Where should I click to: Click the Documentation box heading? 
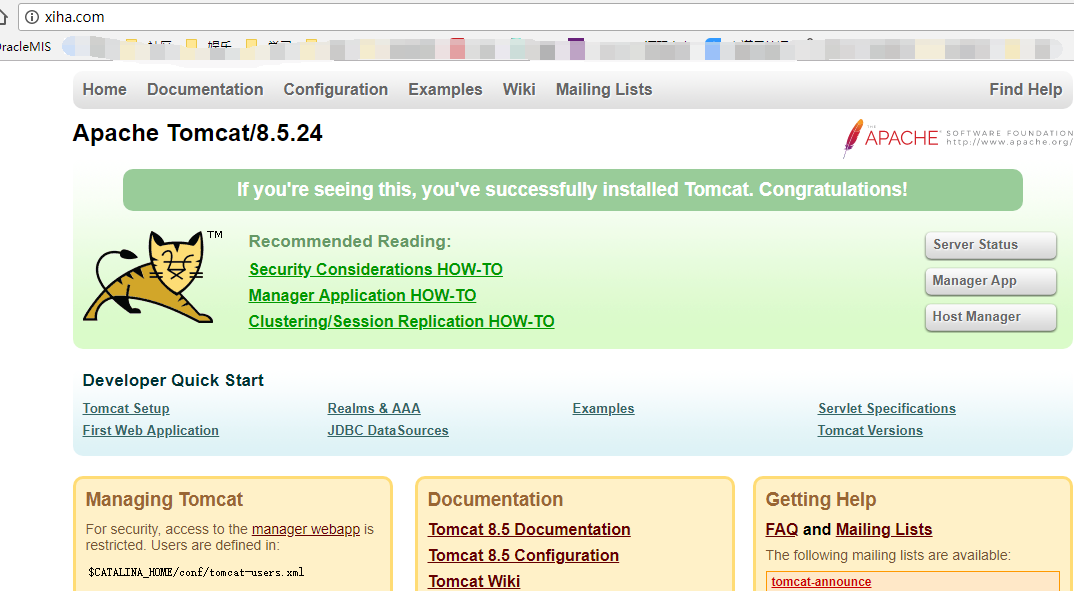tap(495, 500)
